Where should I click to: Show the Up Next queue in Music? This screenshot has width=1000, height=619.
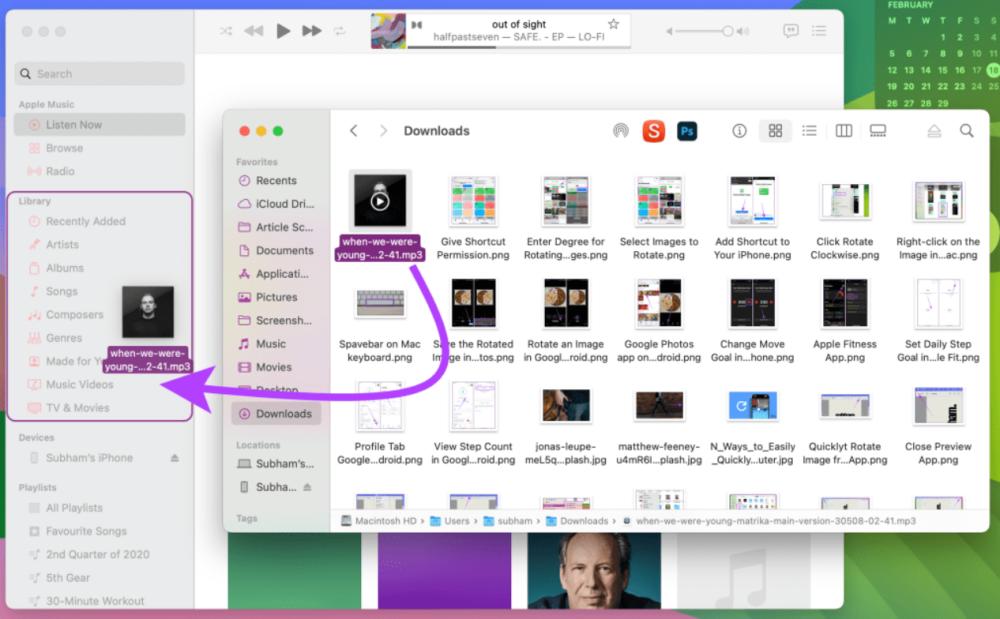coord(819,31)
